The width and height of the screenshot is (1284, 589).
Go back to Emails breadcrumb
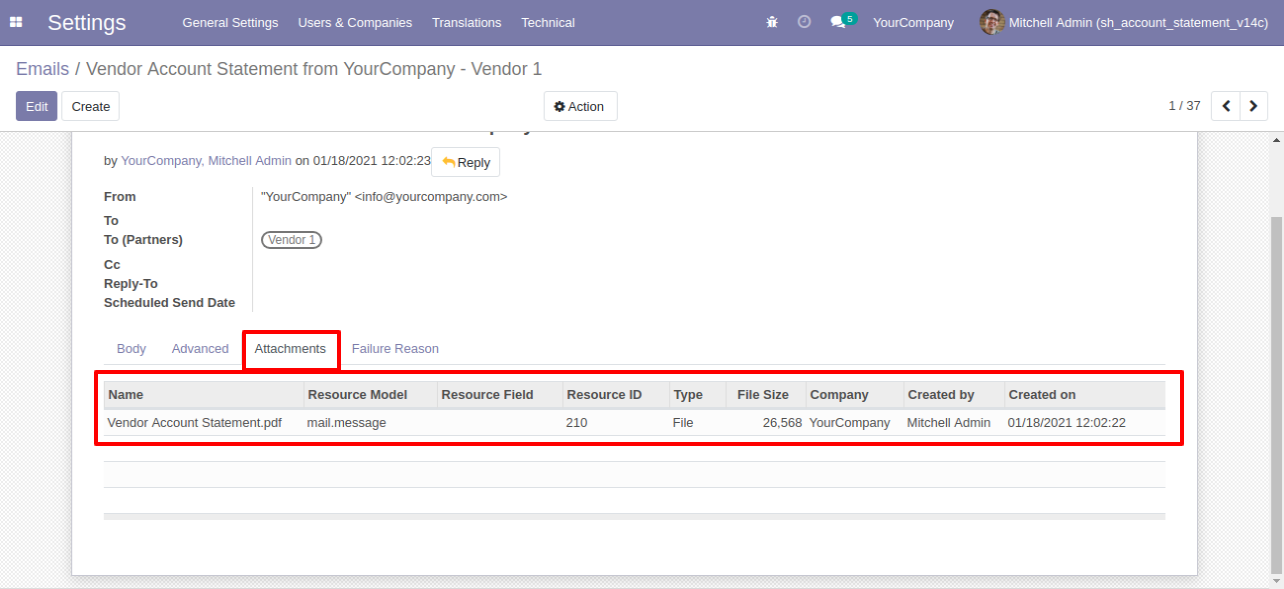click(42, 69)
